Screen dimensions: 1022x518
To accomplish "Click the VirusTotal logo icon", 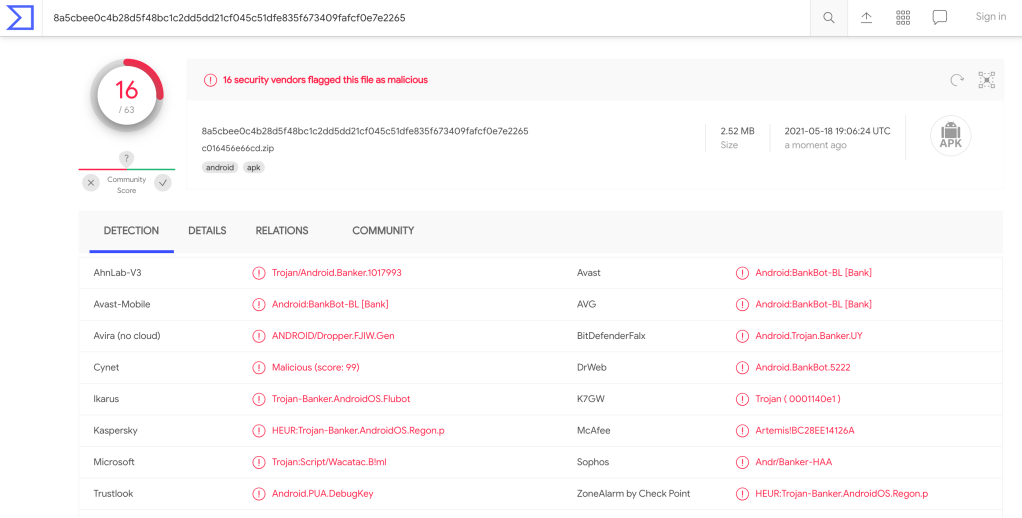I will [20, 17].
